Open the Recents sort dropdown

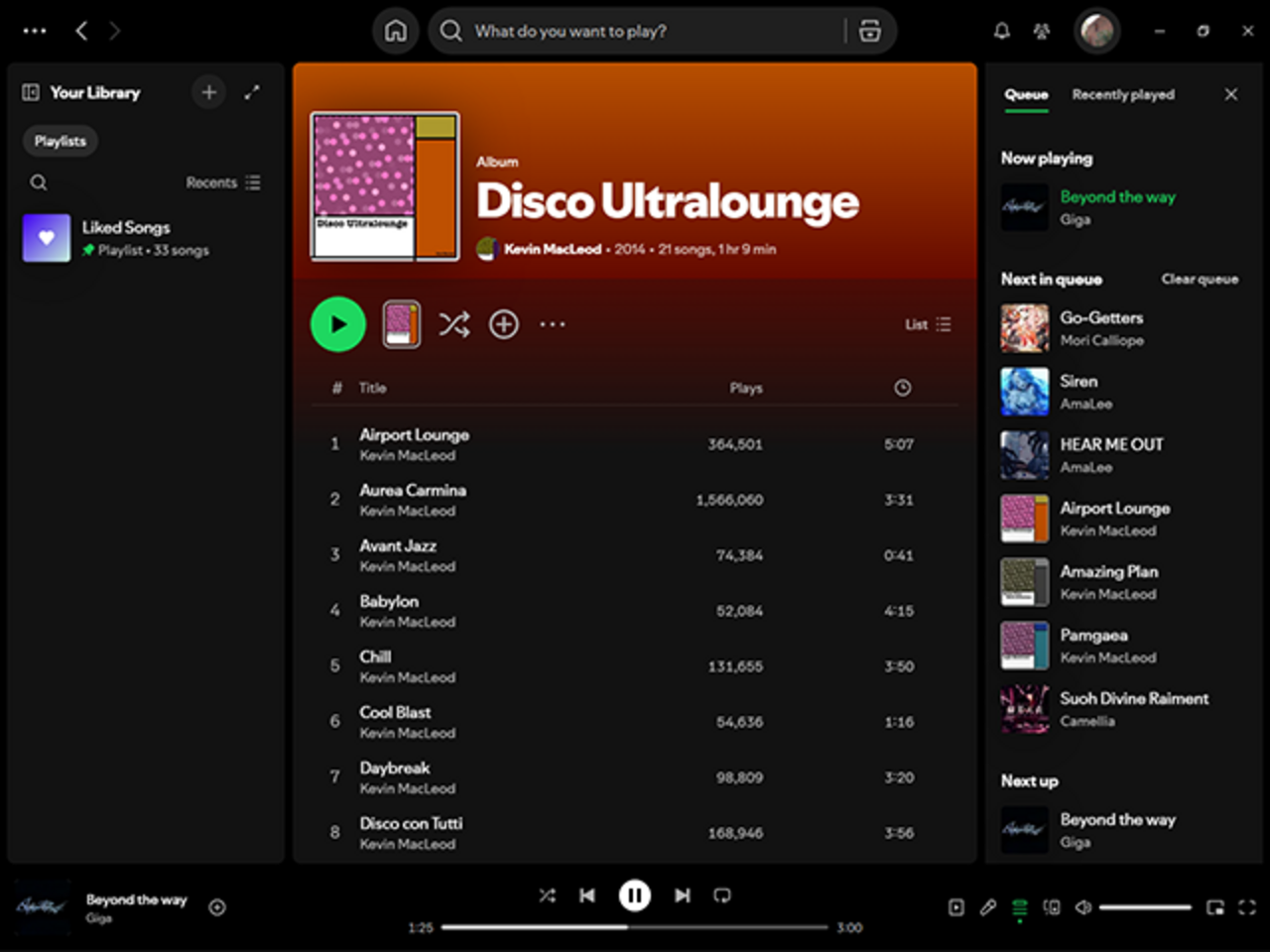(223, 182)
